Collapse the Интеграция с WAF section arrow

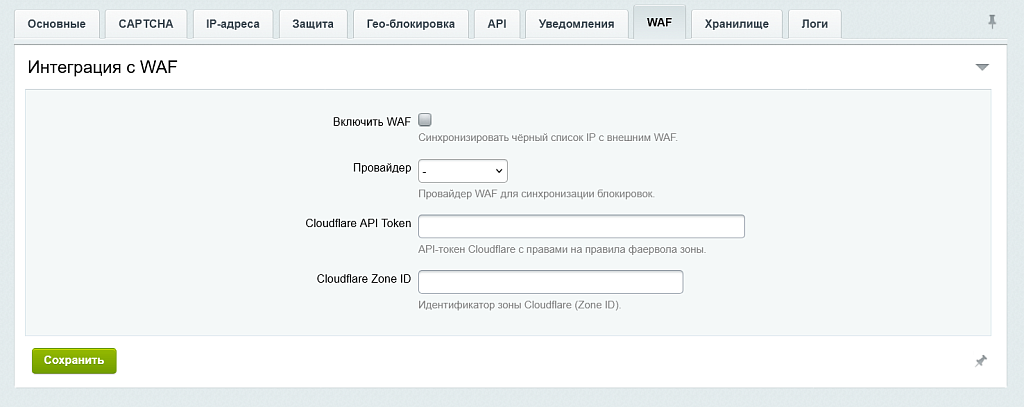[x=982, y=67]
